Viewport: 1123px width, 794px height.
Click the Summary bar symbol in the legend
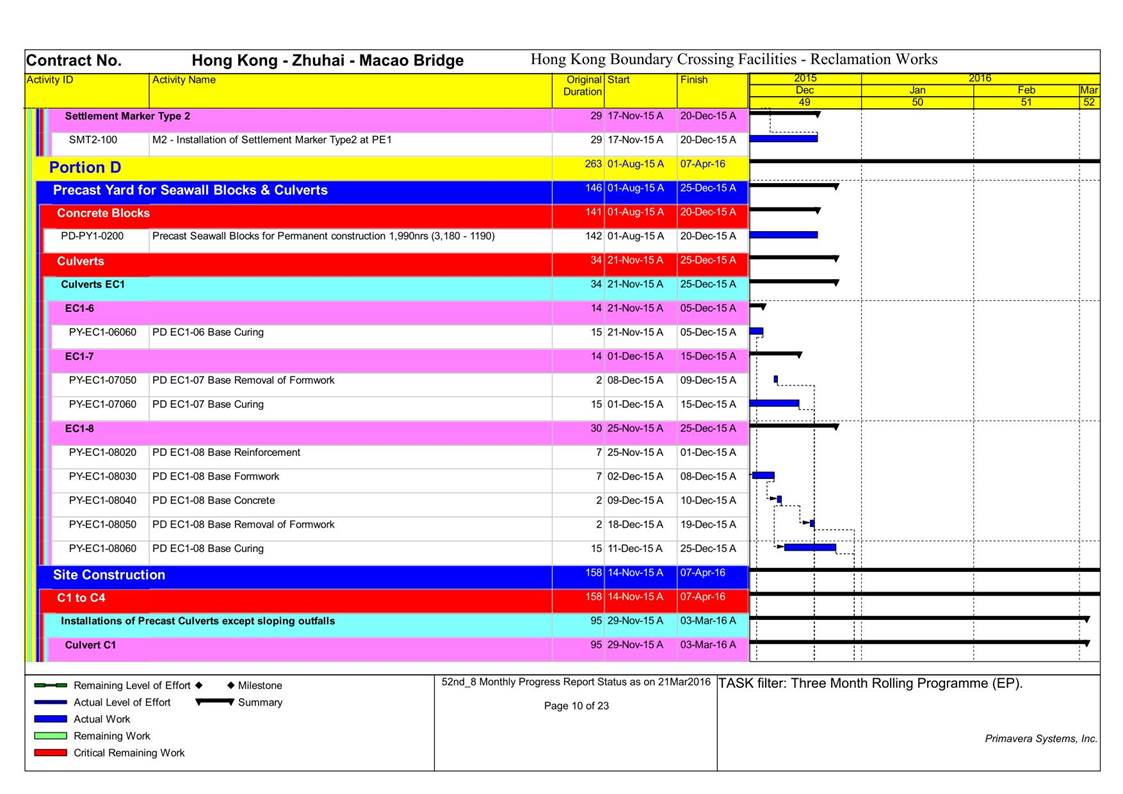215,702
